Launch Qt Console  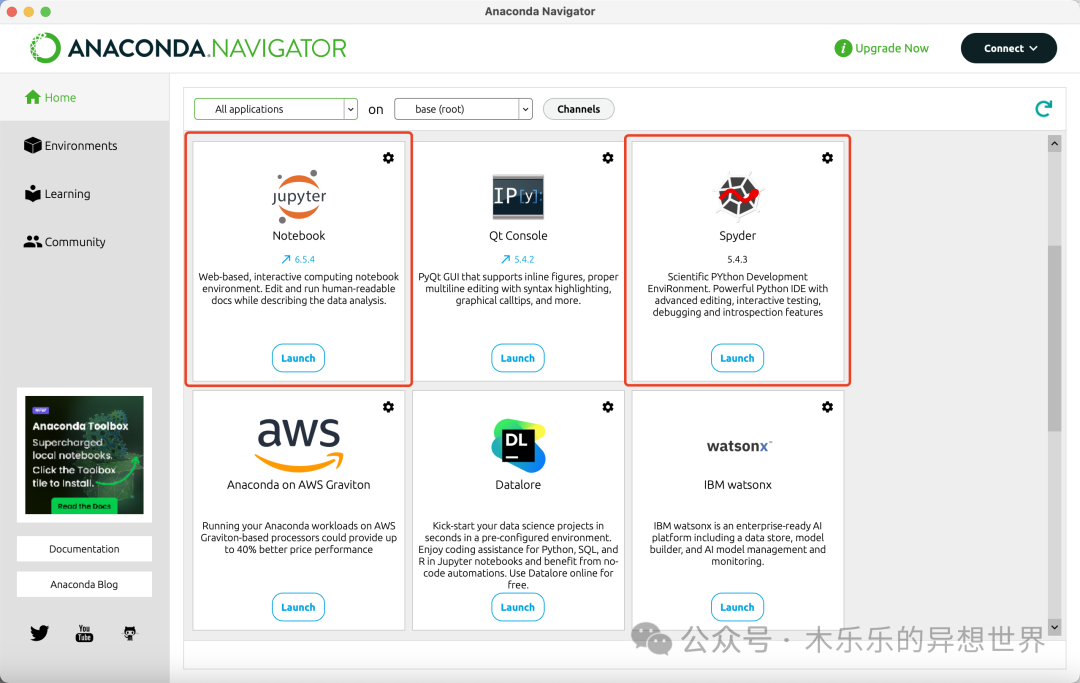coord(518,358)
